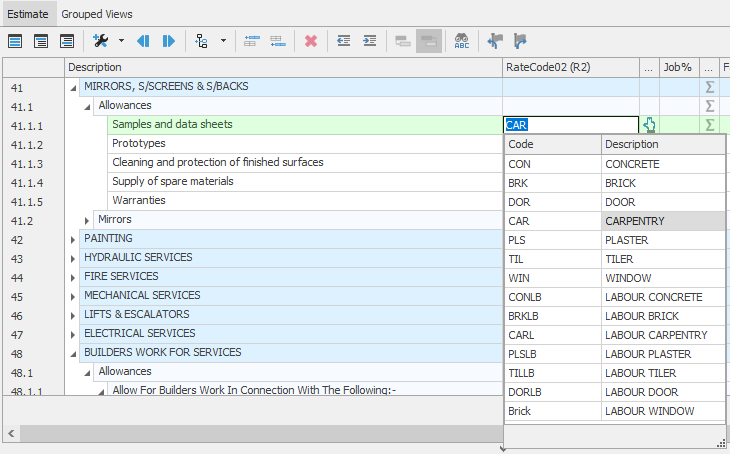Click the tree structure icon
Screen dimensions: 730x454
(201, 41)
